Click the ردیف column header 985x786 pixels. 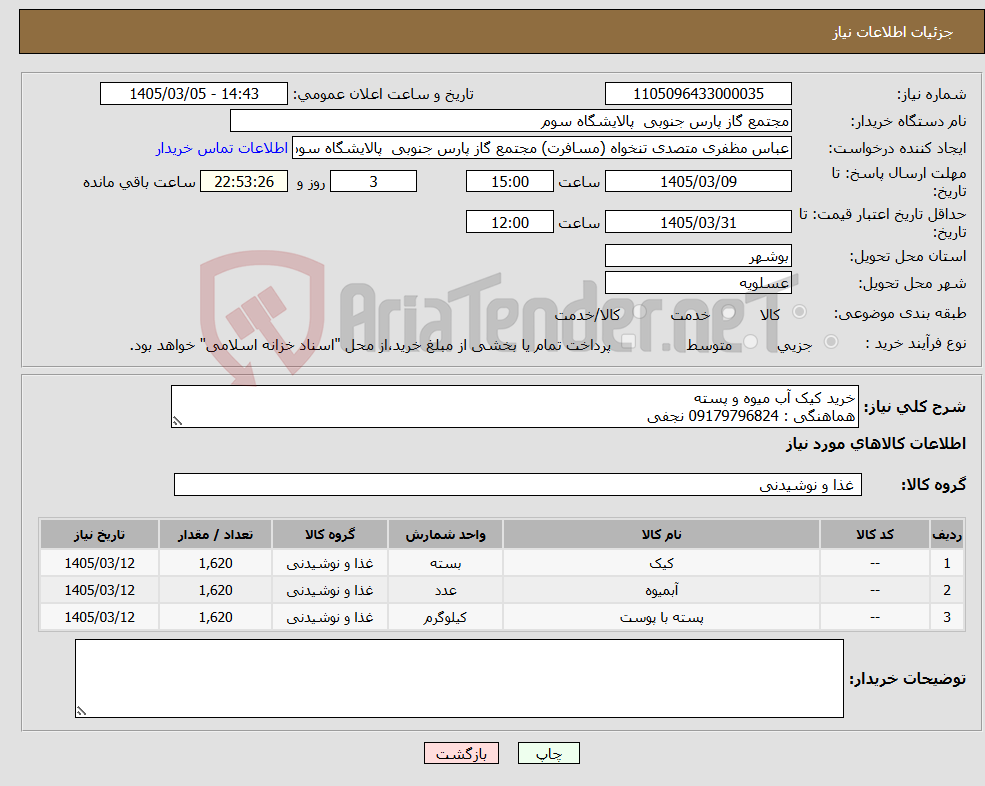coord(947,535)
